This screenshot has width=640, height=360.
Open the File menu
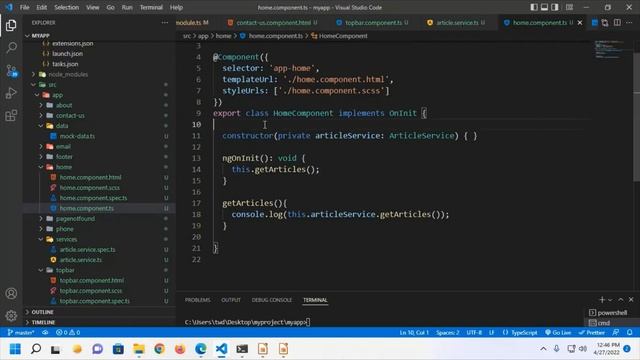click(x=24, y=7)
